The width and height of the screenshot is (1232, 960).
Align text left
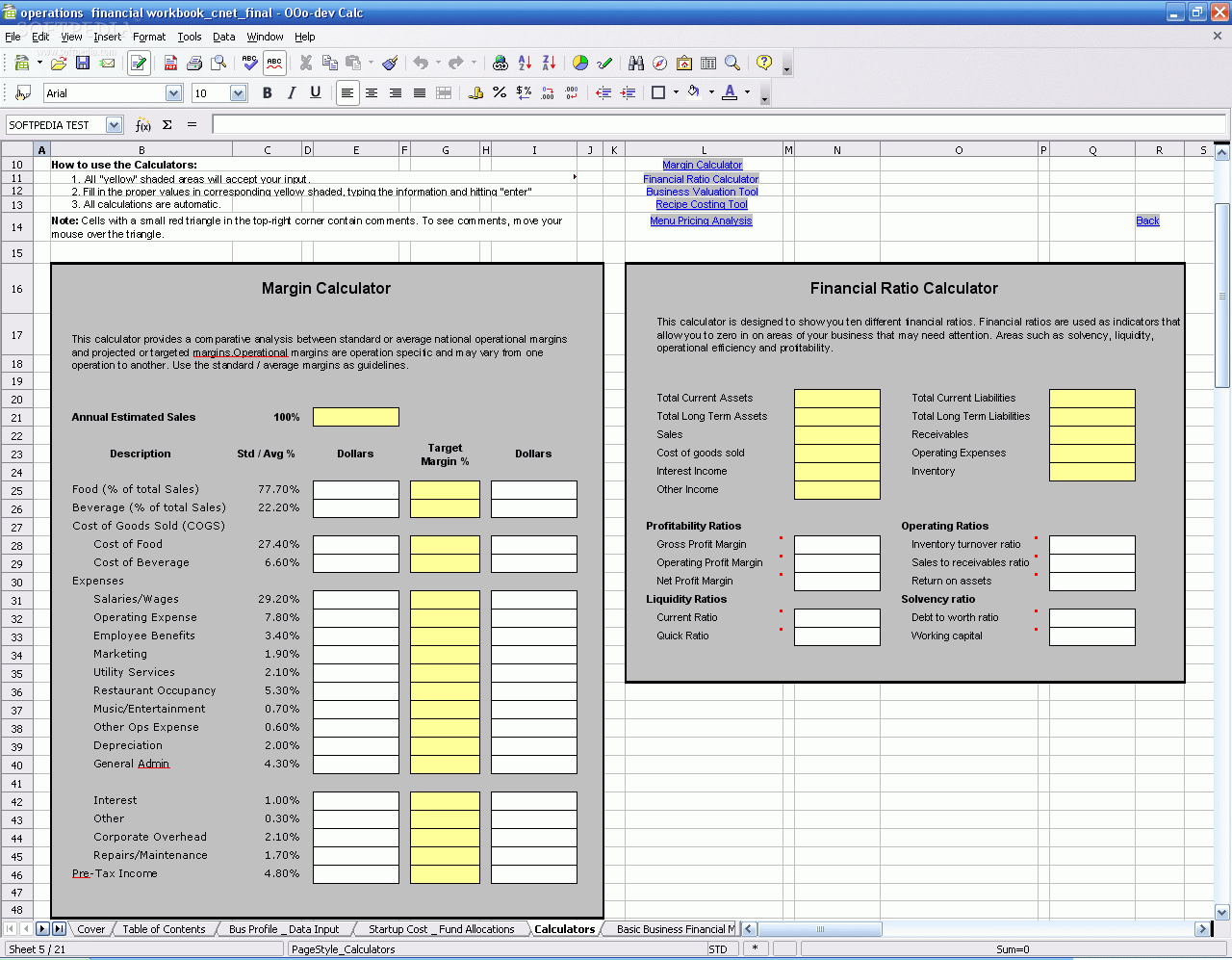347,92
